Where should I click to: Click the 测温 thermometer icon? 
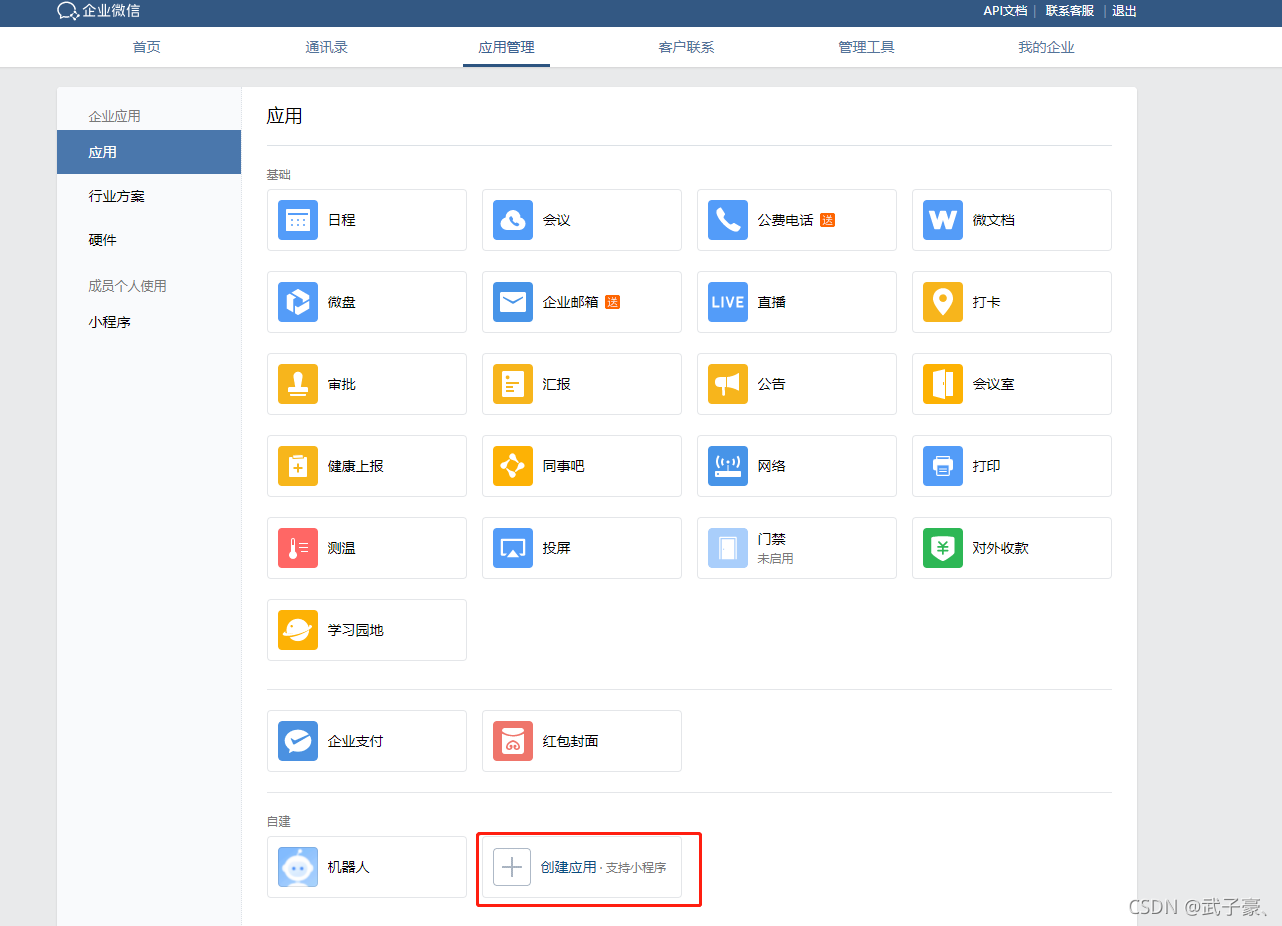(x=298, y=548)
